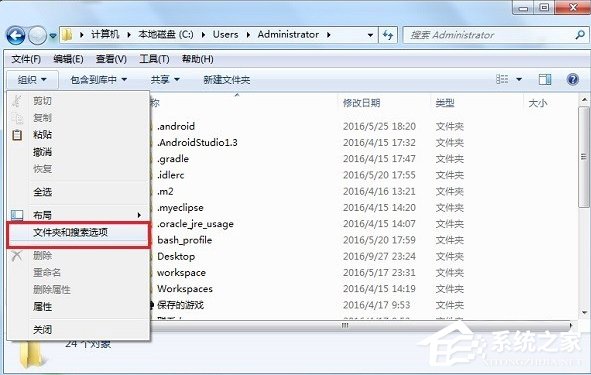Screen dimensions: 591x375
Task: Select the Administrator breadcrumb segment
Action: [x=288, y=35]
